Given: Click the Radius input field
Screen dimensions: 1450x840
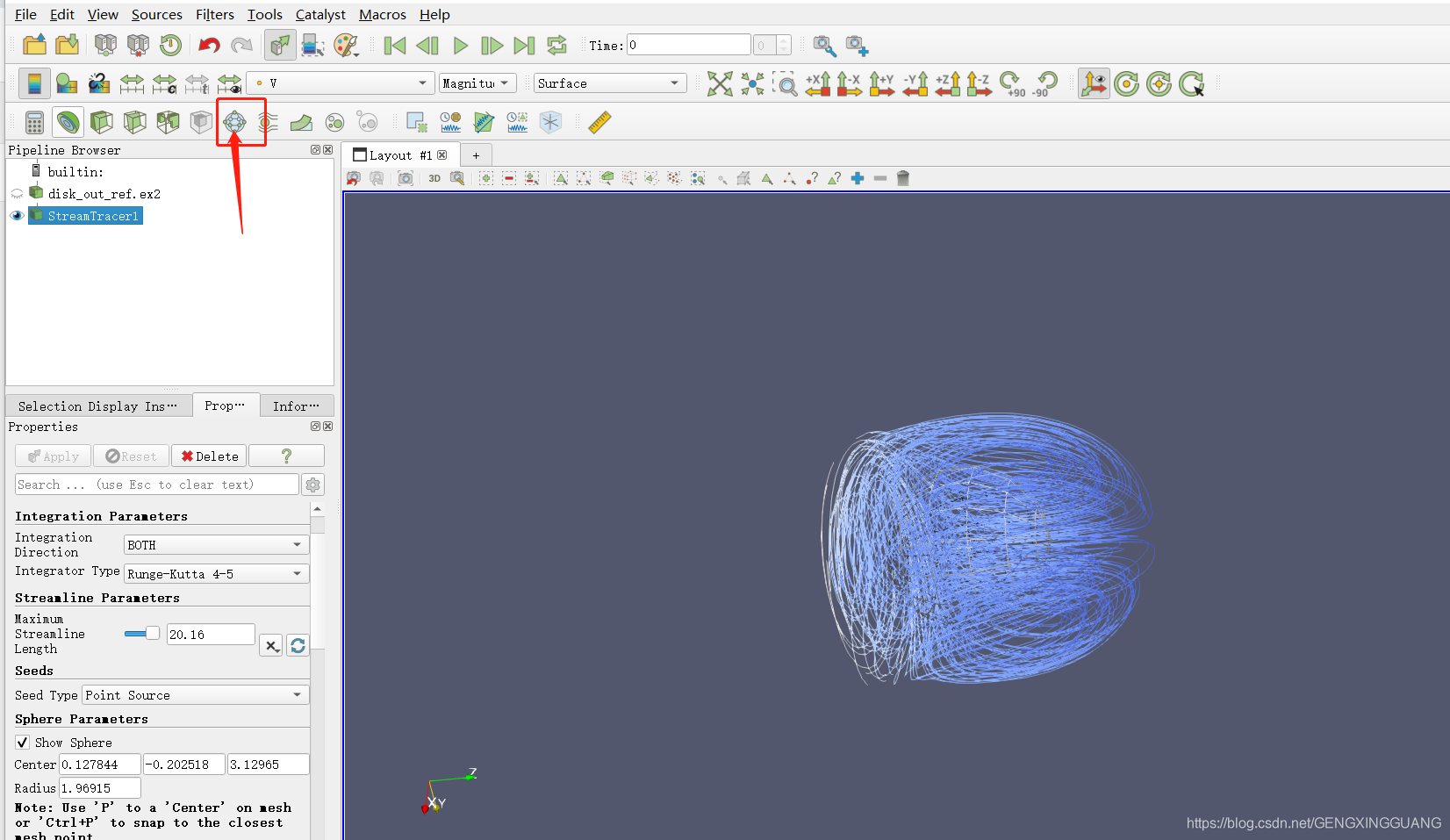Looking at the screenshot, I should 100,788.
